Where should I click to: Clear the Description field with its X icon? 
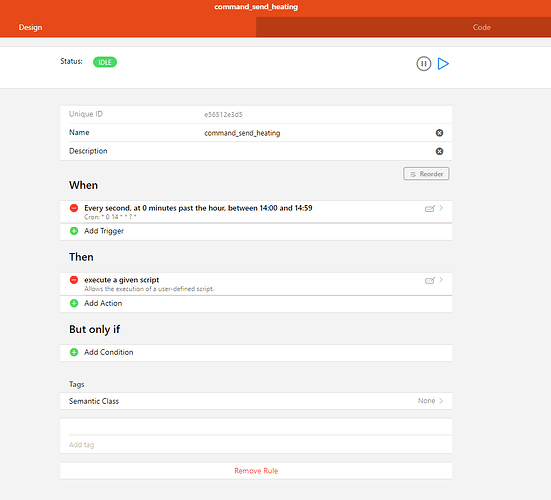439,151
